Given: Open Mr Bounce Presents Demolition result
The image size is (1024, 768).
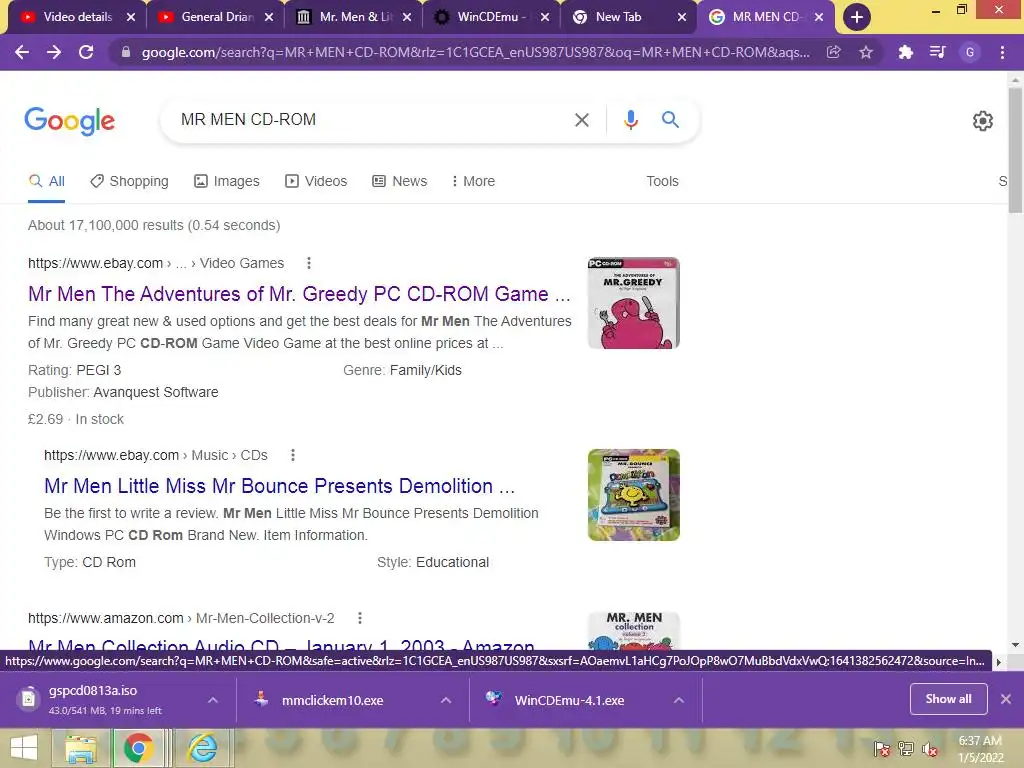Looking at the screenshot, I should (280, 486).
